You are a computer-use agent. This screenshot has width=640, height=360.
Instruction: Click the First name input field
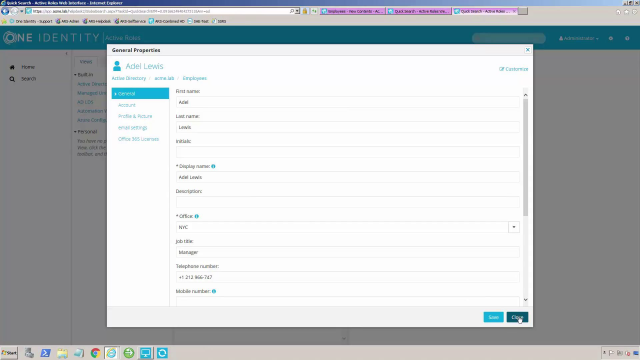coord(347,102)
